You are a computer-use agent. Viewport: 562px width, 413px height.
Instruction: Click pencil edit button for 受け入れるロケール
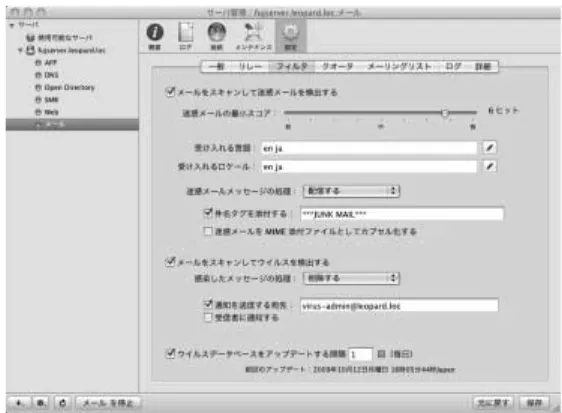tap(490, 166)
